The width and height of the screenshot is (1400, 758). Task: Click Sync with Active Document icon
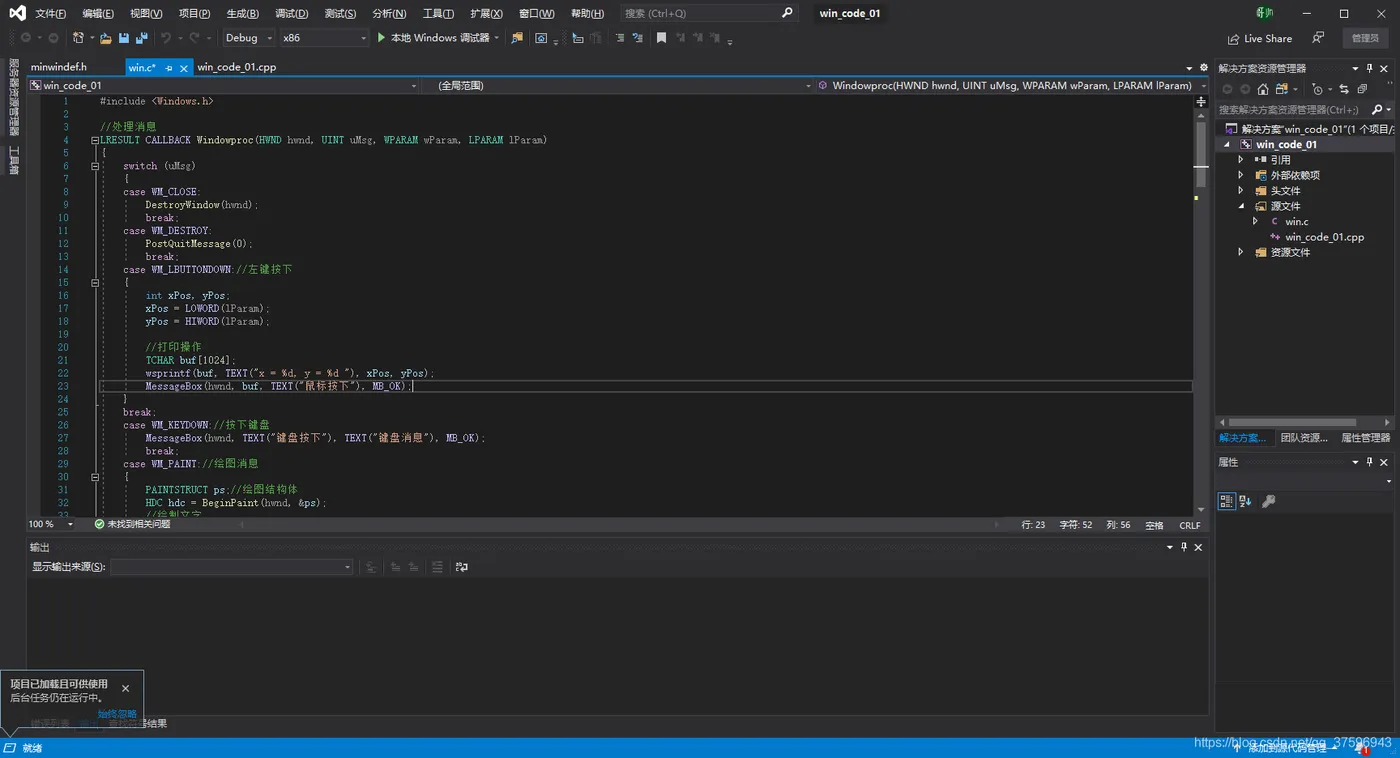coord(1344,89)
